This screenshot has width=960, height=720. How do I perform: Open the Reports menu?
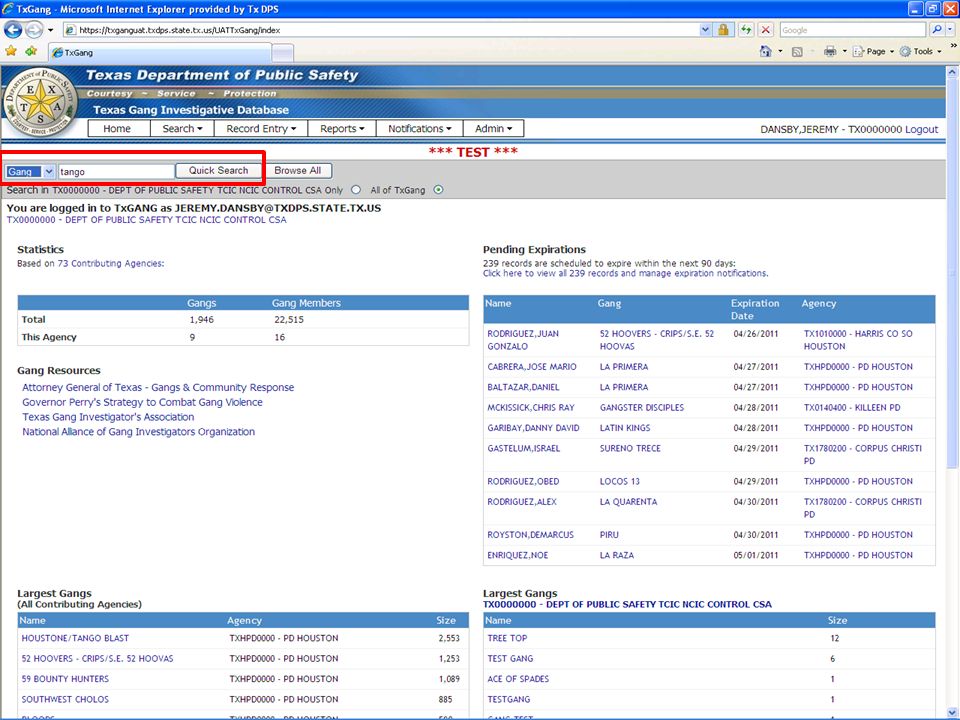coord(342,129)
